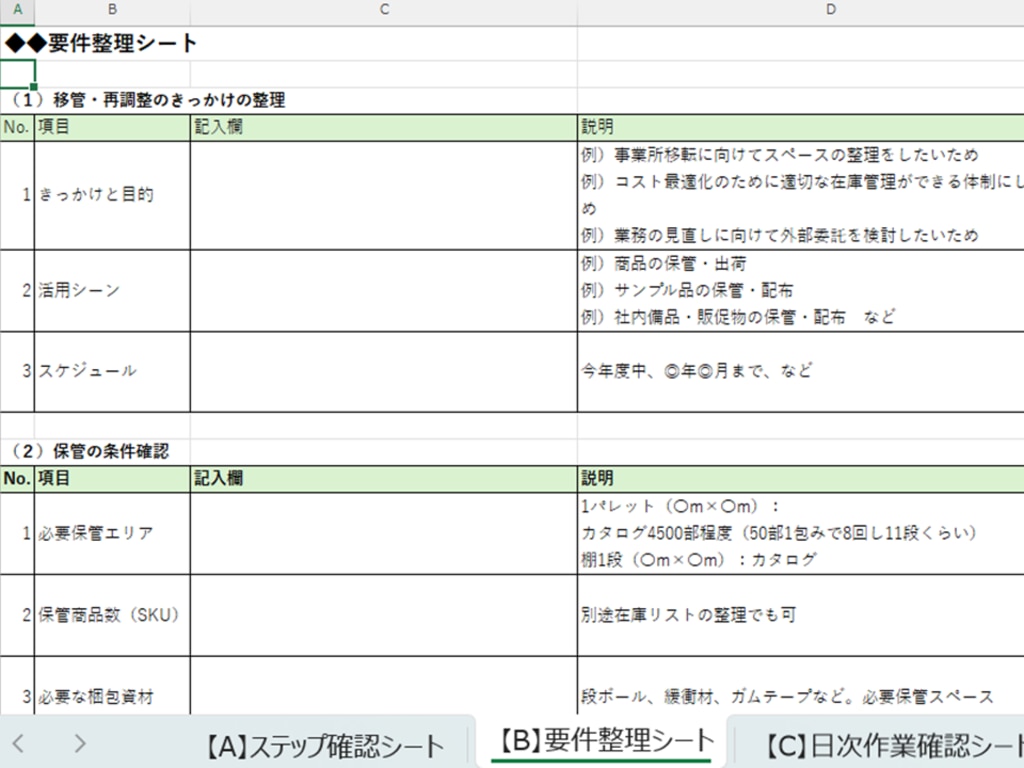Select column D header
The image size is (1024, 768).
[x=800, y=10]
